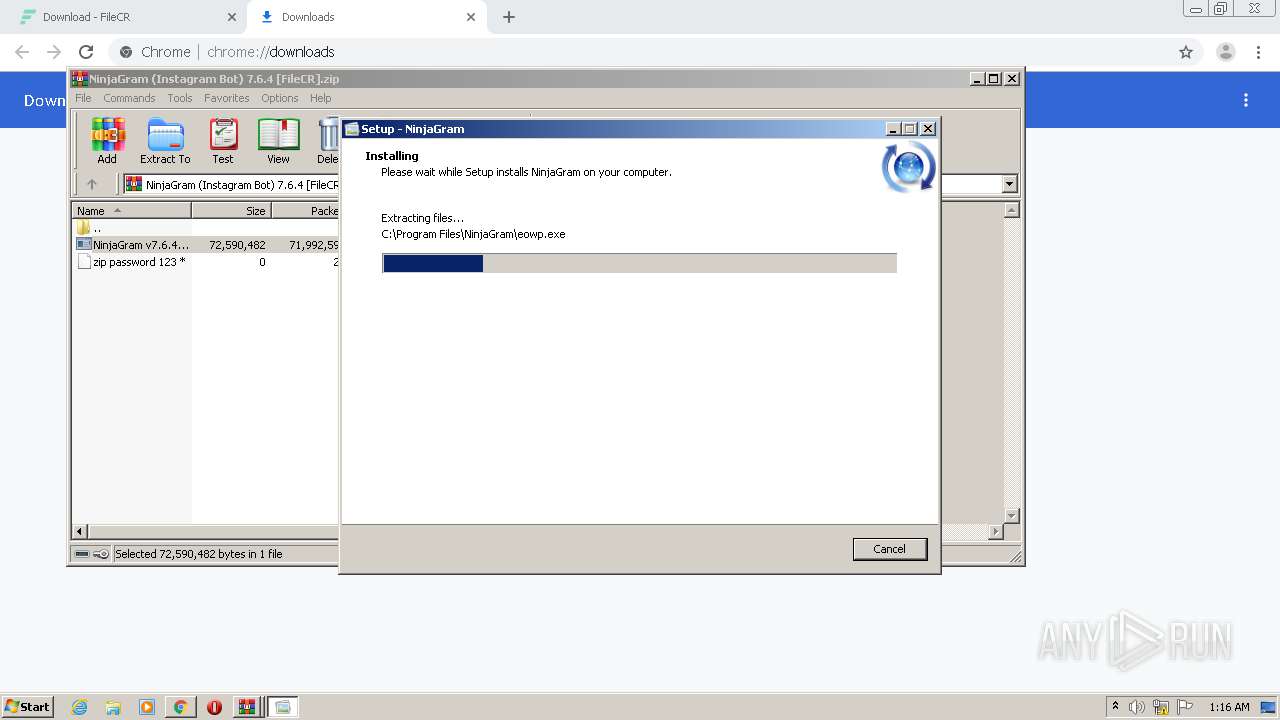The width and height of the screenshot is (1280, 720).
Task: Open Opera browser from taskbar
Action: click(214, 707)
